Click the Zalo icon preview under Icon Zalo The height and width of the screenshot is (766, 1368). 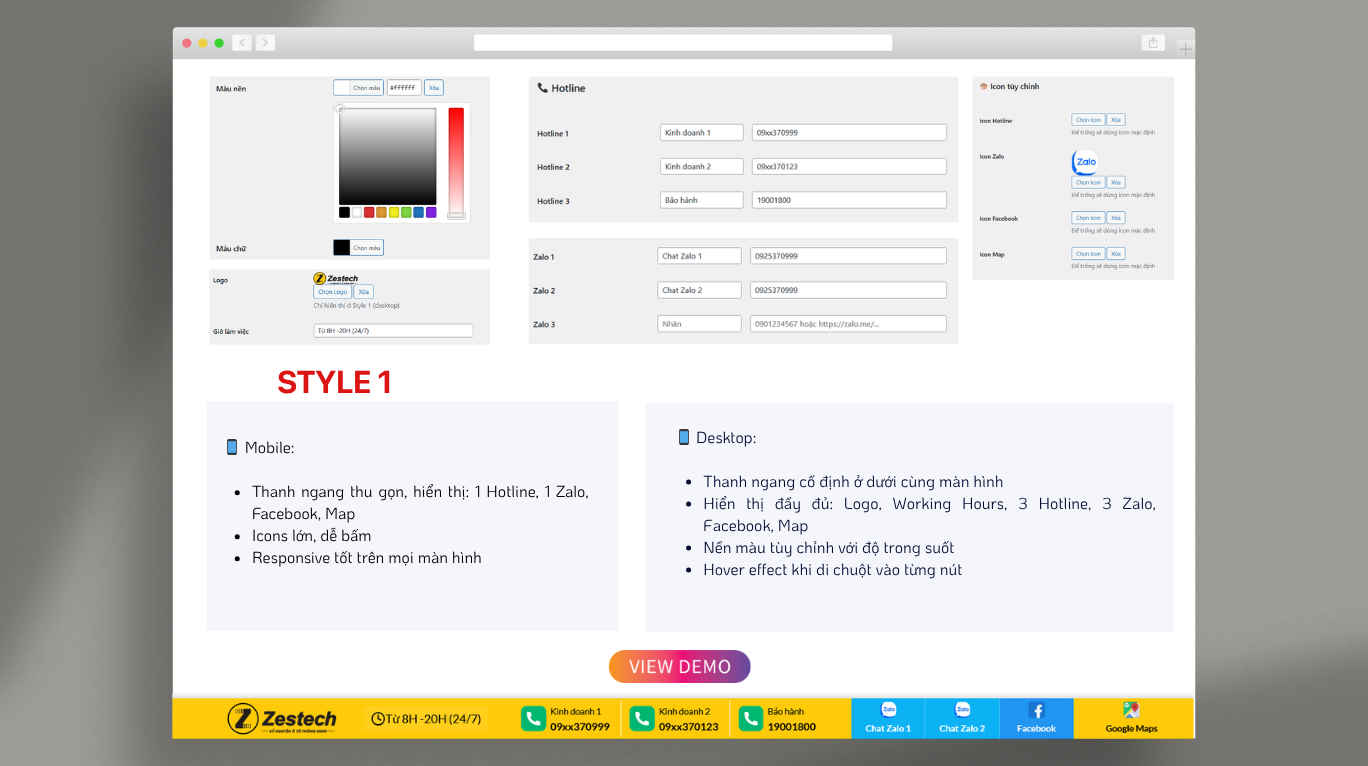1085,161
